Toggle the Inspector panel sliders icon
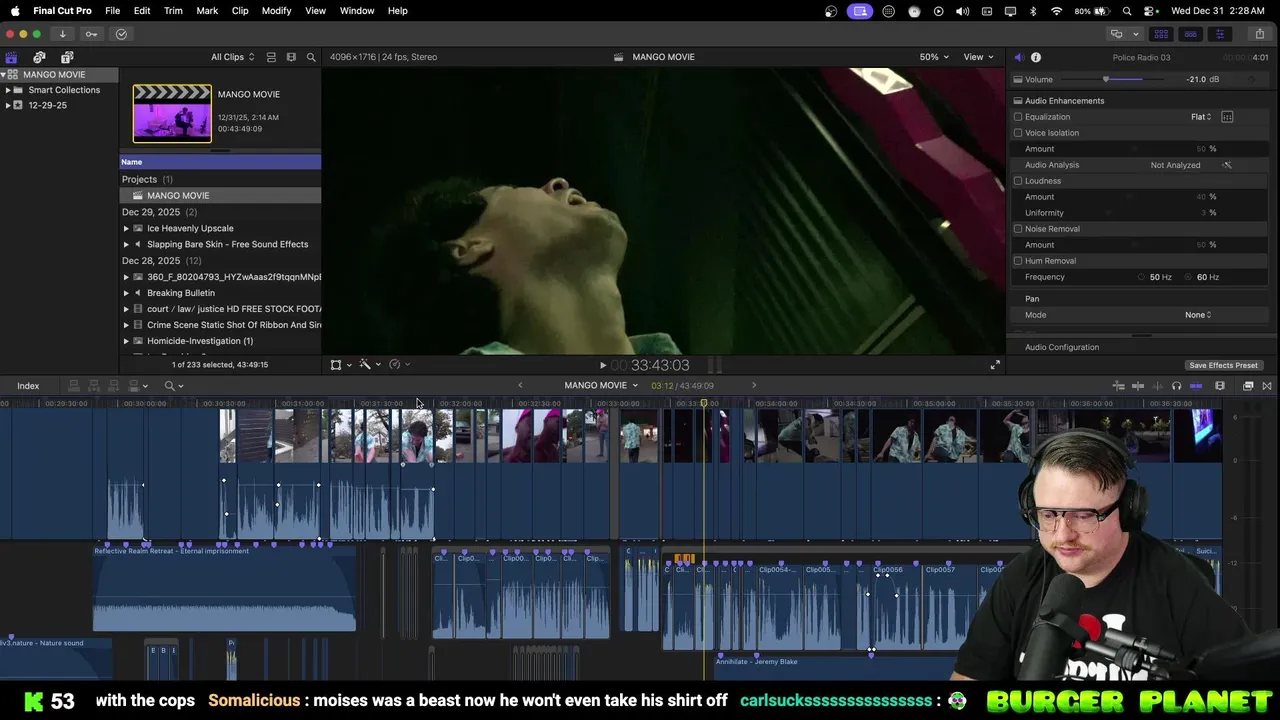This screenshot has width=1280, height=720. (1219, 34)
